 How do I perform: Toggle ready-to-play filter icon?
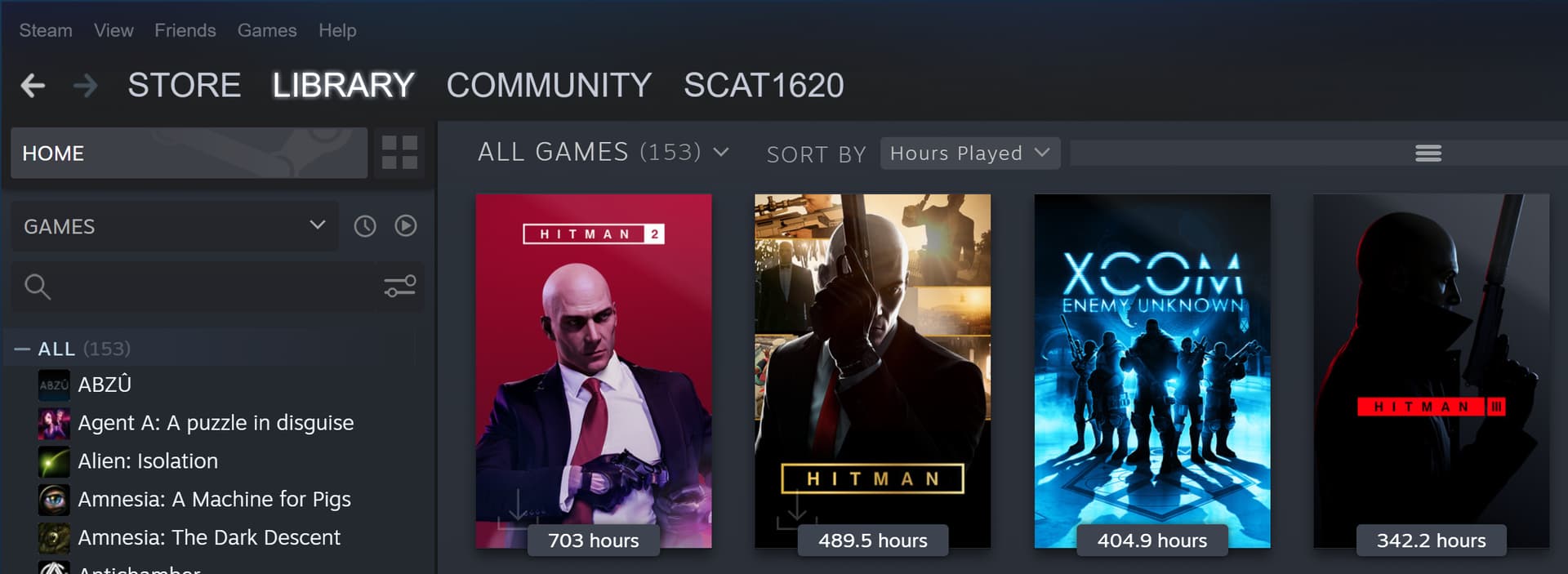[x=406, y=226]
